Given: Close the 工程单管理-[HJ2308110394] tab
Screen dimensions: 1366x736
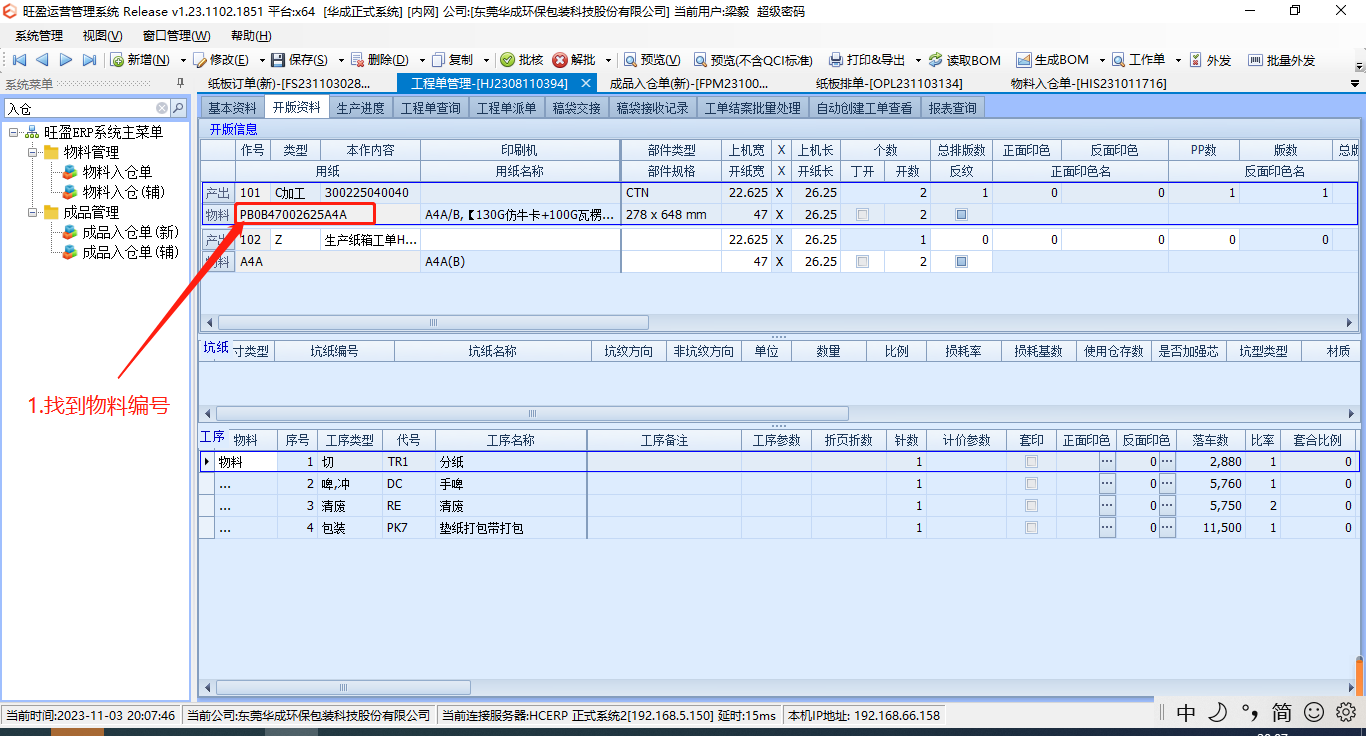Looking at the screenshot, I should (x=586, y=83).
